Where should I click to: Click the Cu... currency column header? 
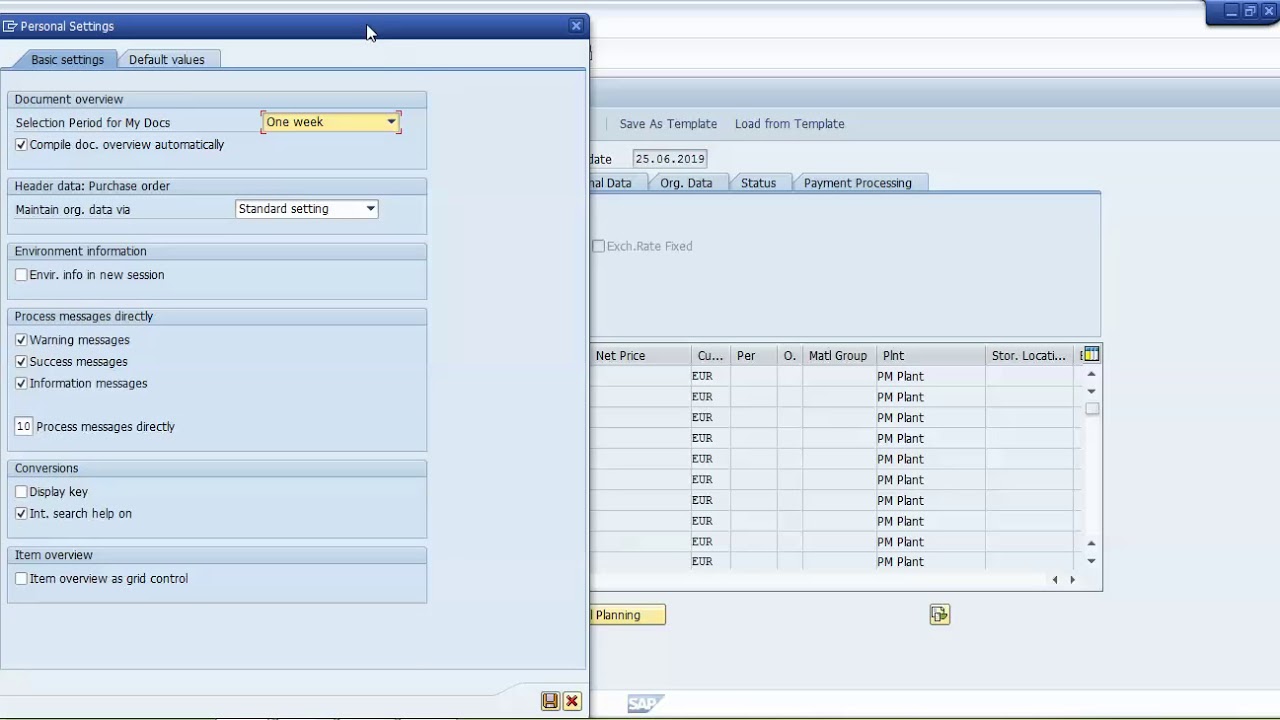710,356
